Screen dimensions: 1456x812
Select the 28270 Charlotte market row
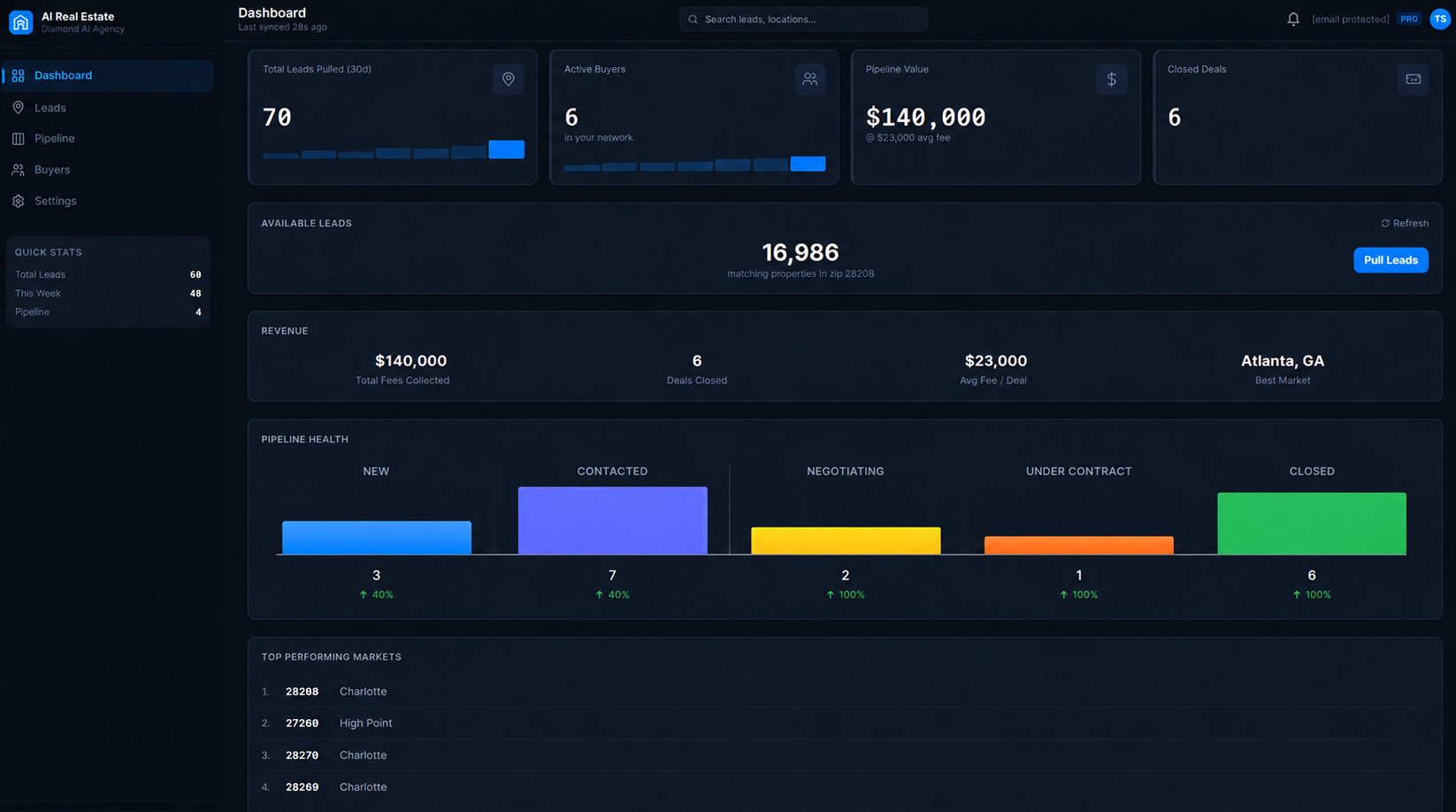coord(845,755)
